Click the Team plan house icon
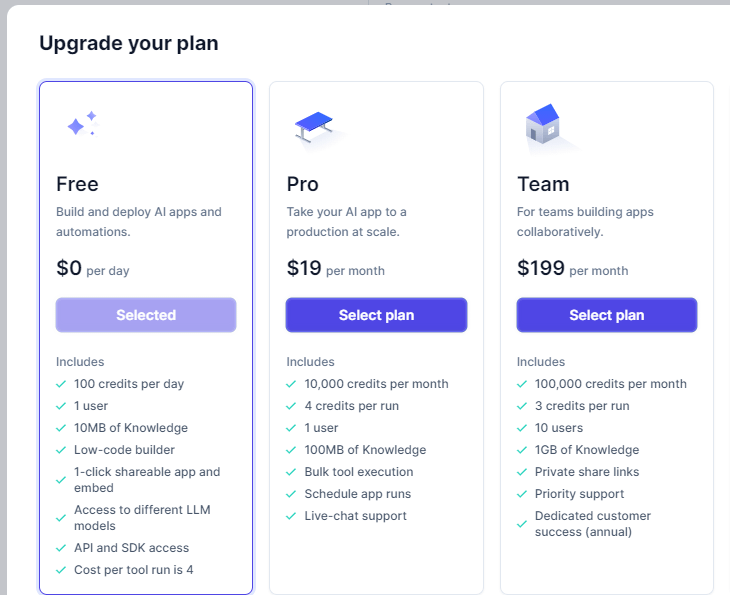The height and width of the screenshot is (595, 730). [542, 125]
